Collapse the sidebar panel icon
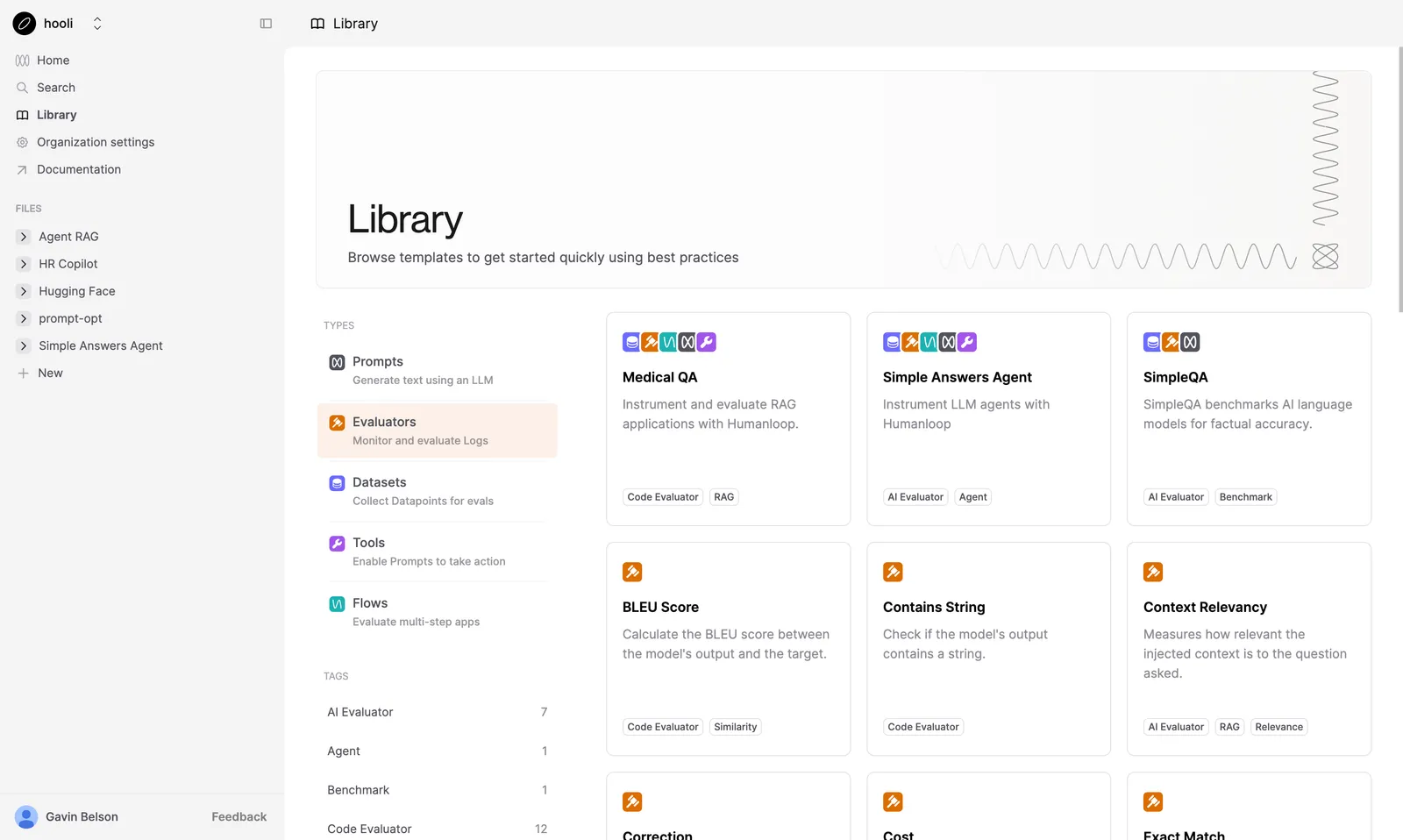 266,24
